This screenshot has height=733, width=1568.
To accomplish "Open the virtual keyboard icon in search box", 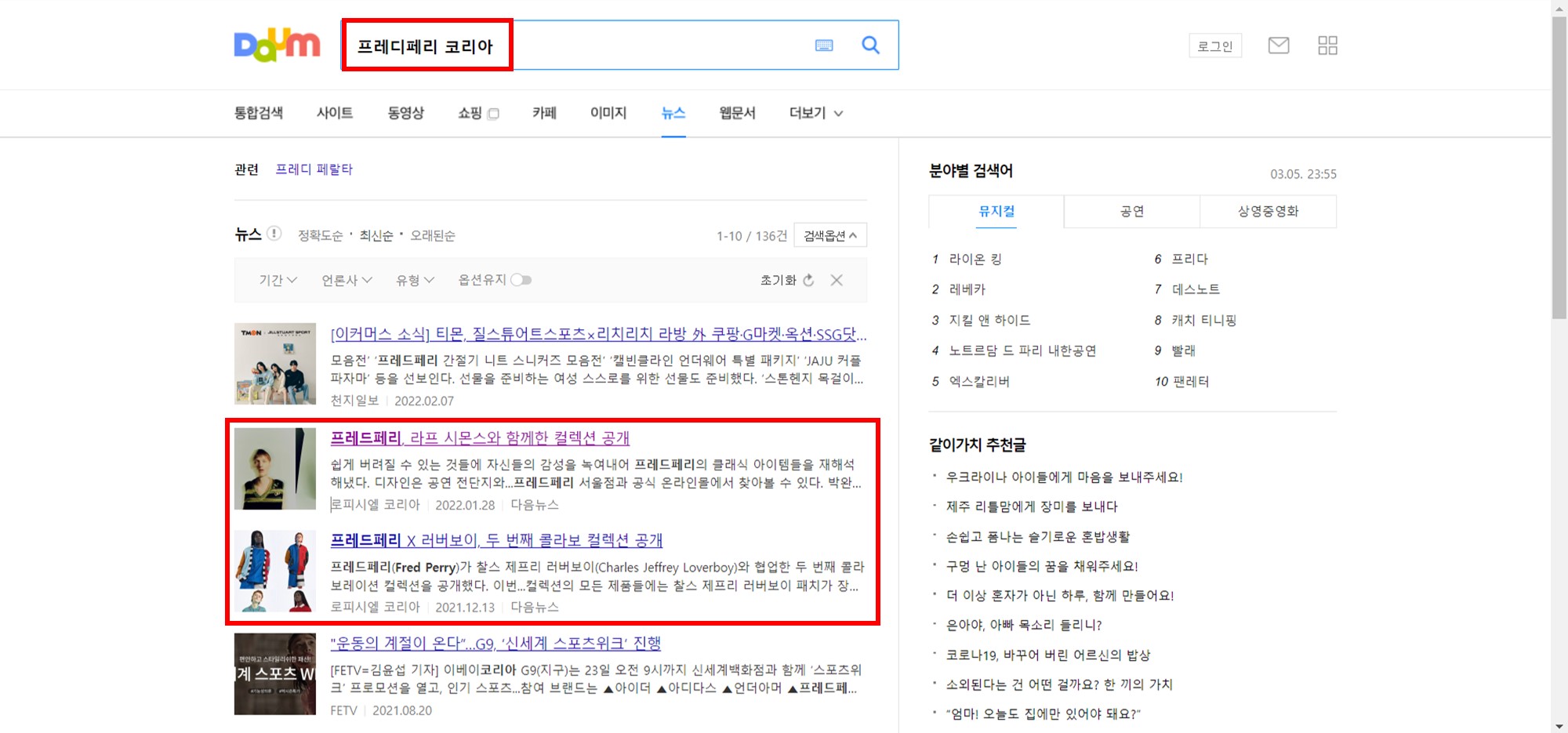I will [x=824, y=45].
